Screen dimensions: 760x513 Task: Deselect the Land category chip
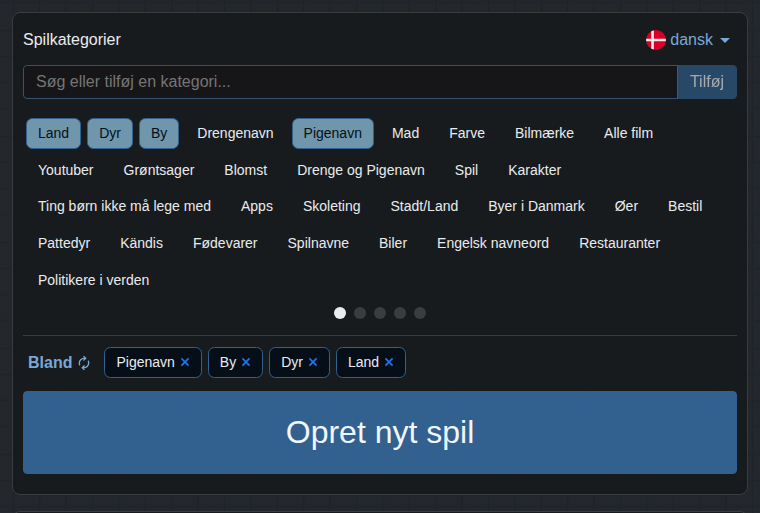(53, 133)
